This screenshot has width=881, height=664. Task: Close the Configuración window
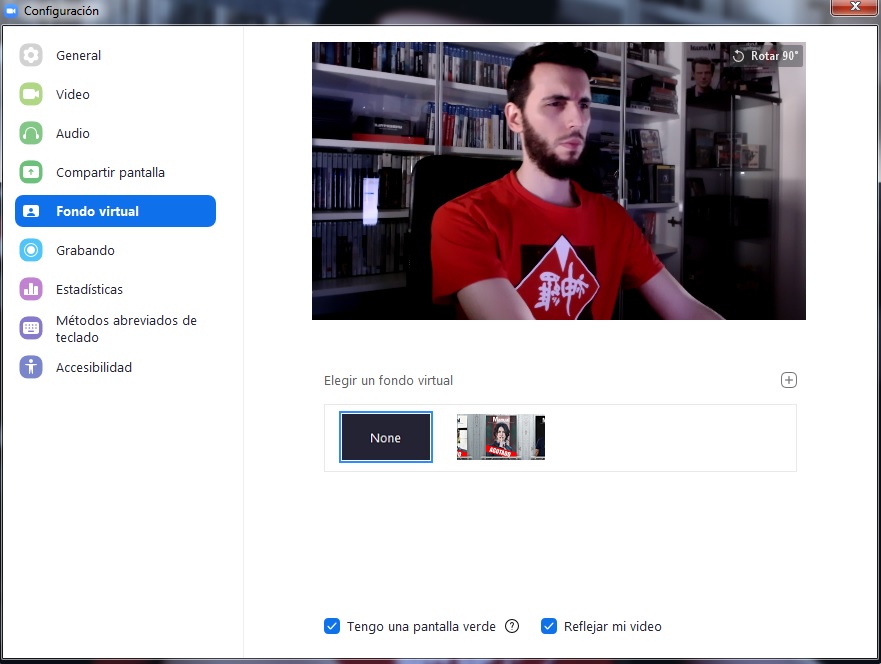point(852,9)
